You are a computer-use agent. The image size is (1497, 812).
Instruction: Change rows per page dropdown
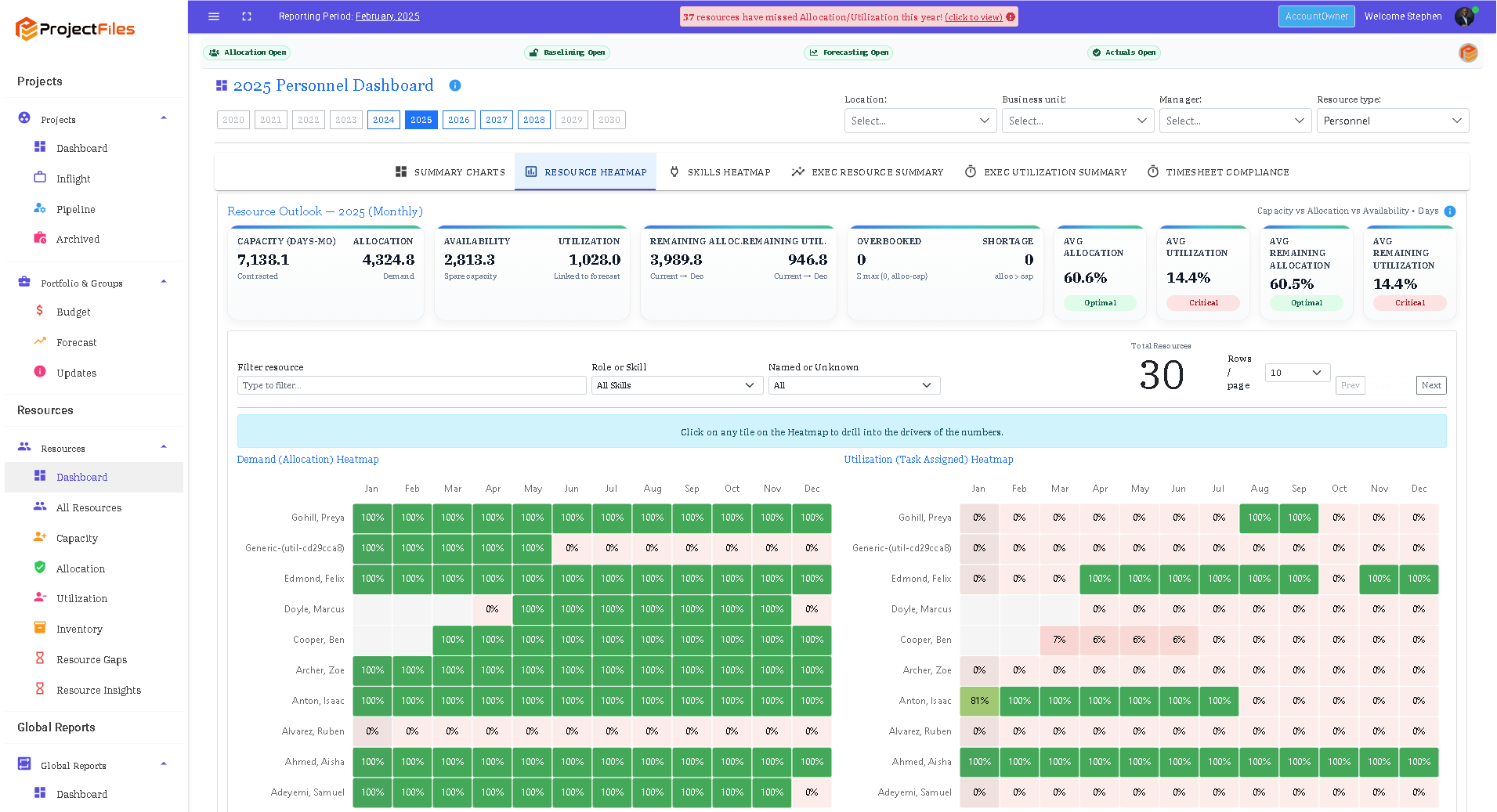(x=1297, y=373)
